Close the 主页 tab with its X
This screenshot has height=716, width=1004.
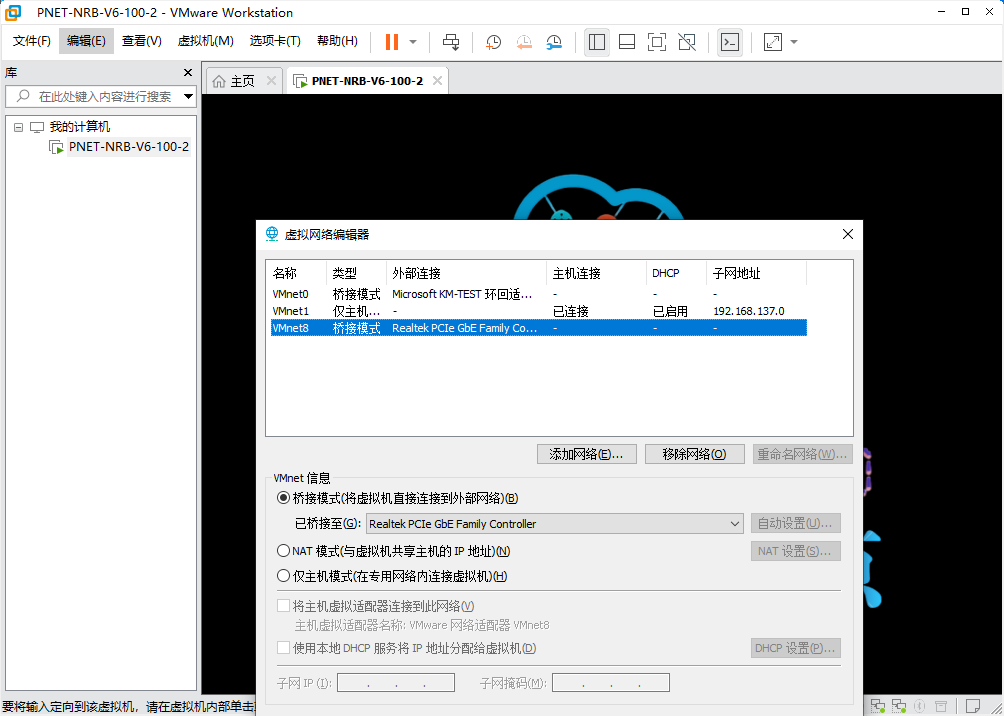271,81
